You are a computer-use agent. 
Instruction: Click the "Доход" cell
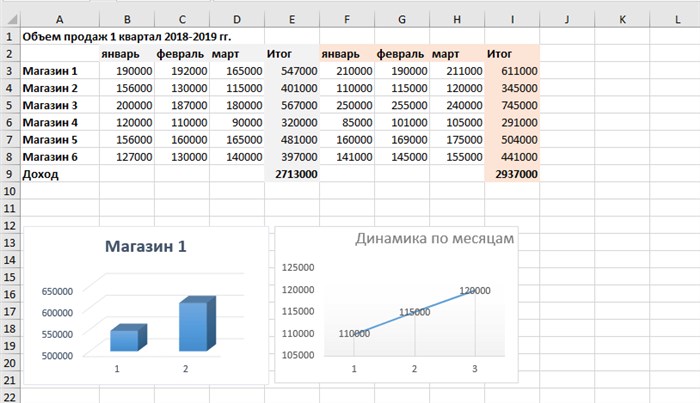pos(60,174)
